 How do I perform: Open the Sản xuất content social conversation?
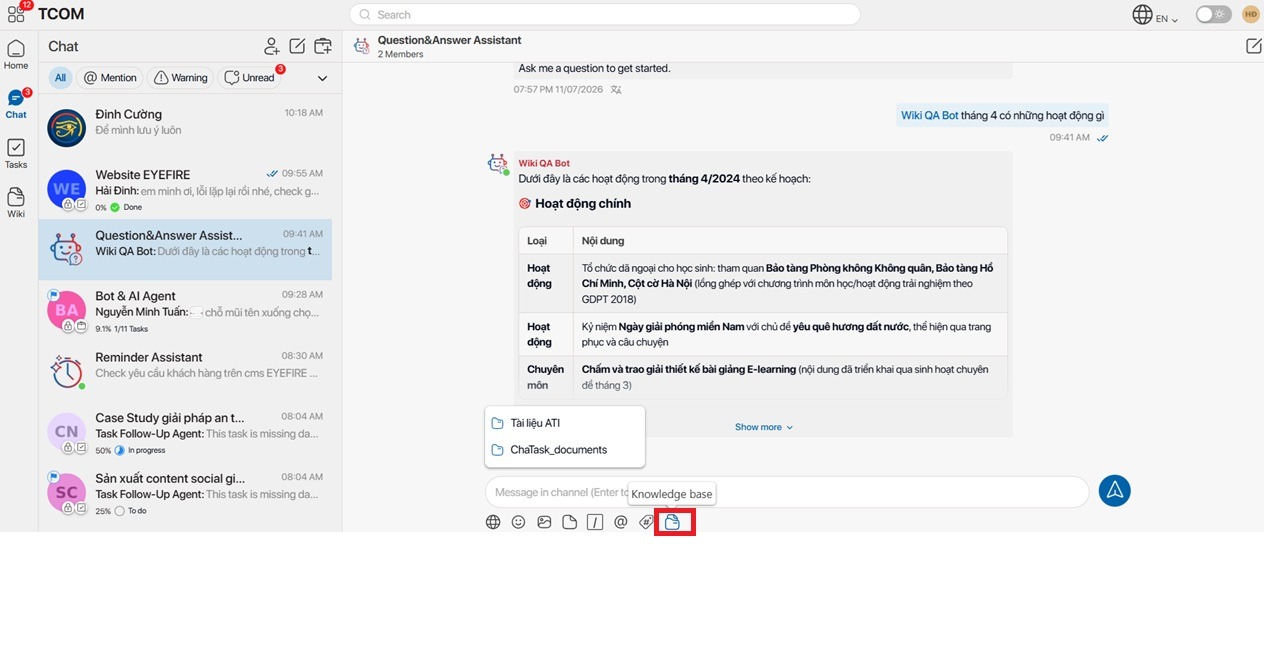point(186,493)
